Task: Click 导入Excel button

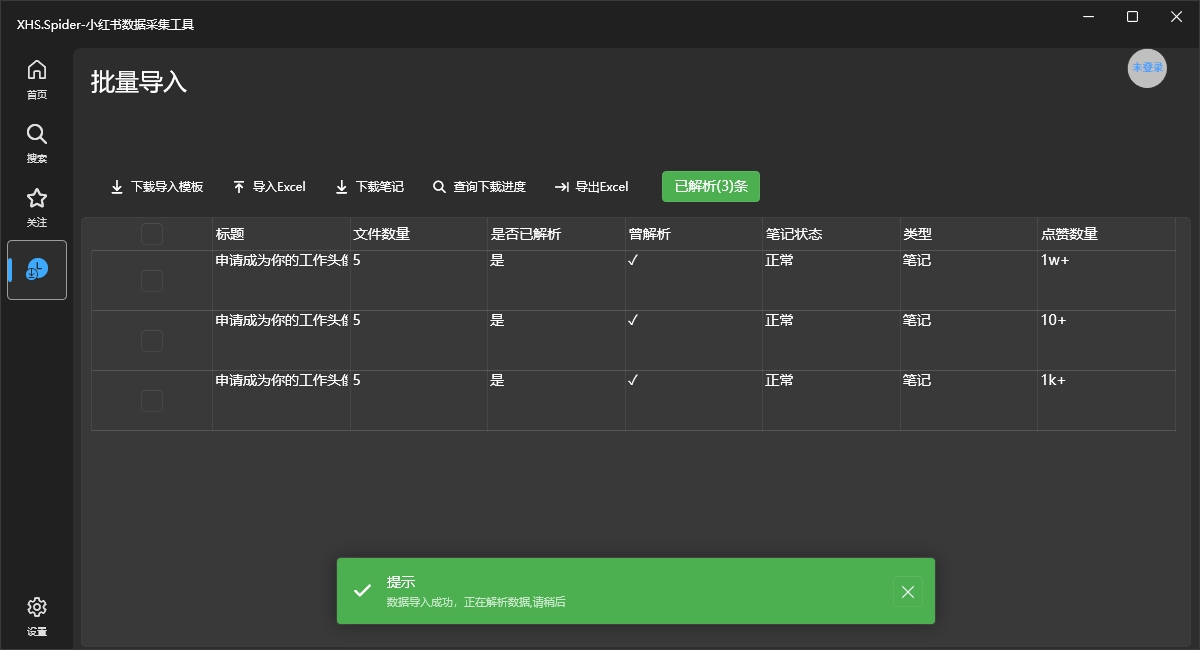Action: point(269,187)
